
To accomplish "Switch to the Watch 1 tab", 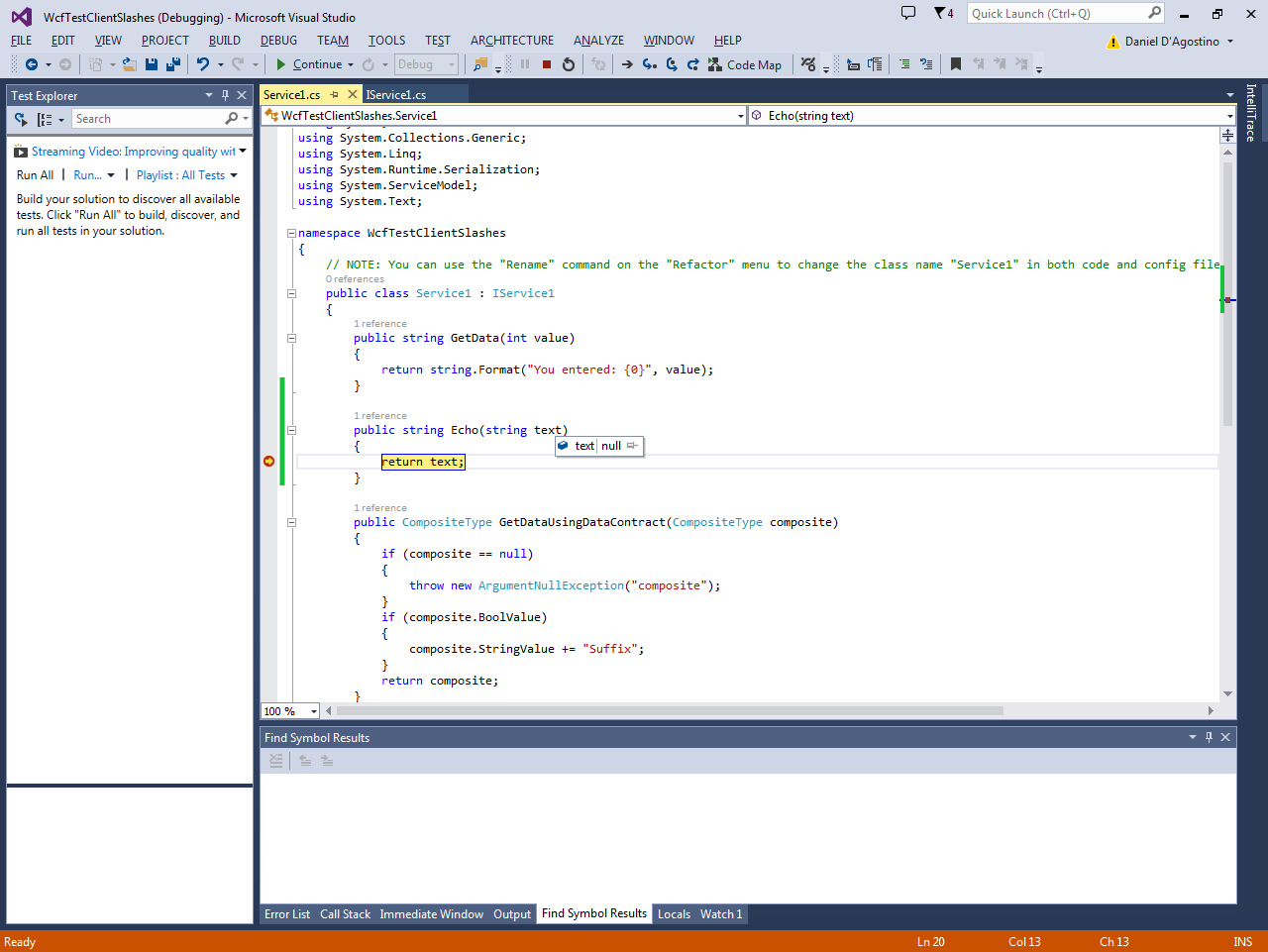I will coord(721,914).
